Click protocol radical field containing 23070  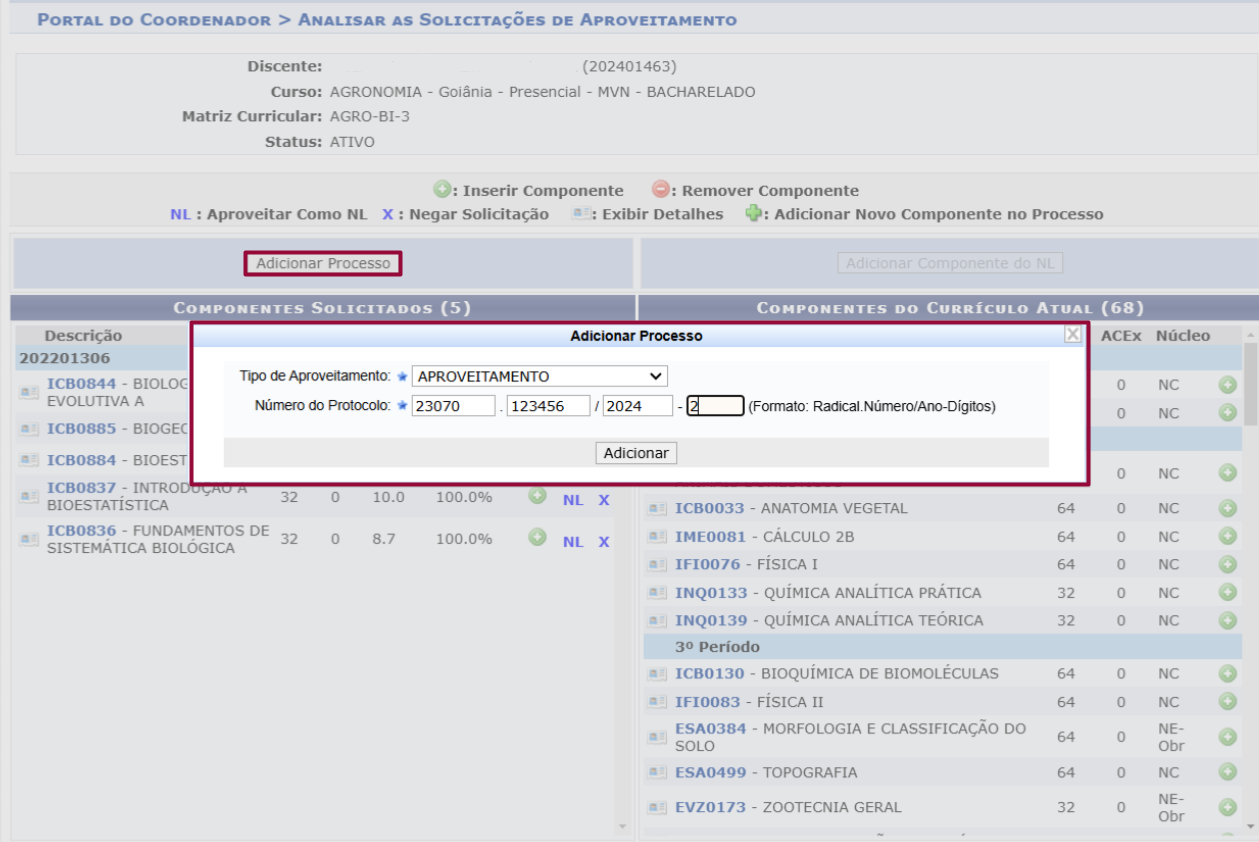tap(453, 406)
